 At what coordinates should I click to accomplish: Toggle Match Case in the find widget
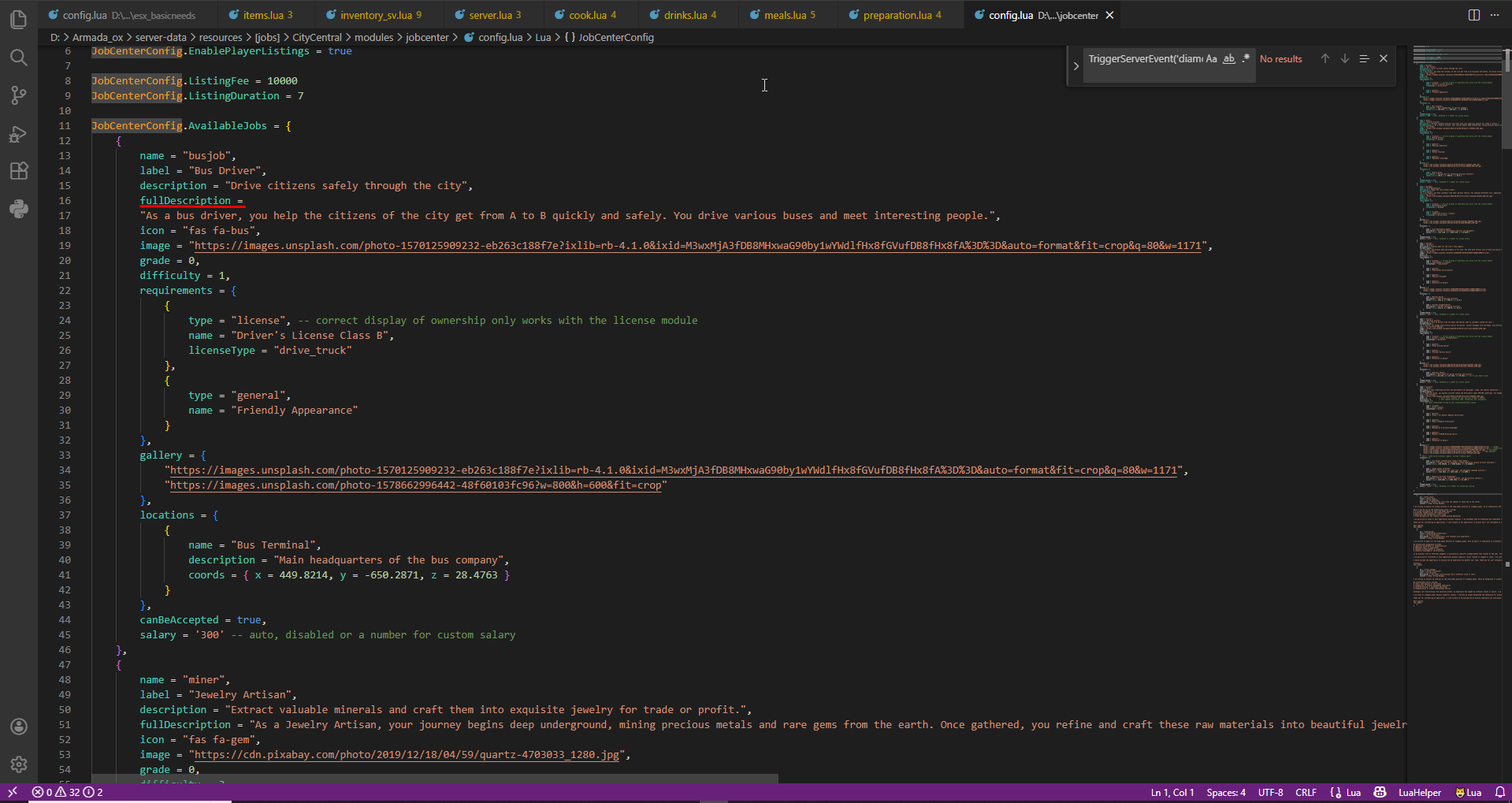[x=1211, y=59]
